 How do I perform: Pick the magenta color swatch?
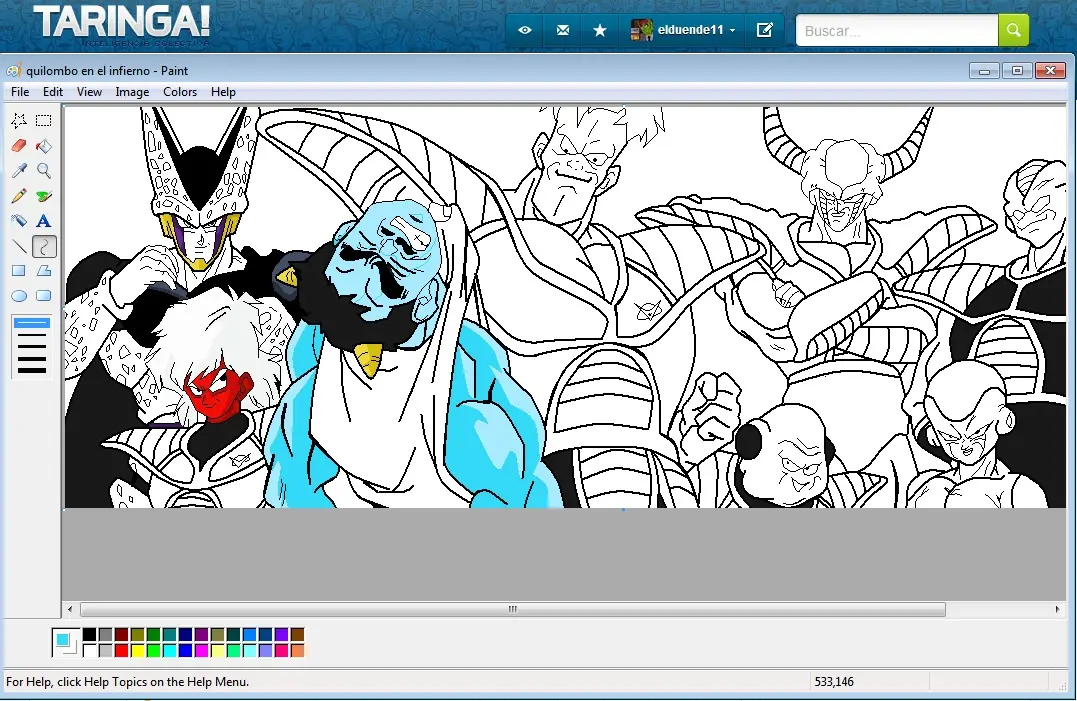[201, 650]
